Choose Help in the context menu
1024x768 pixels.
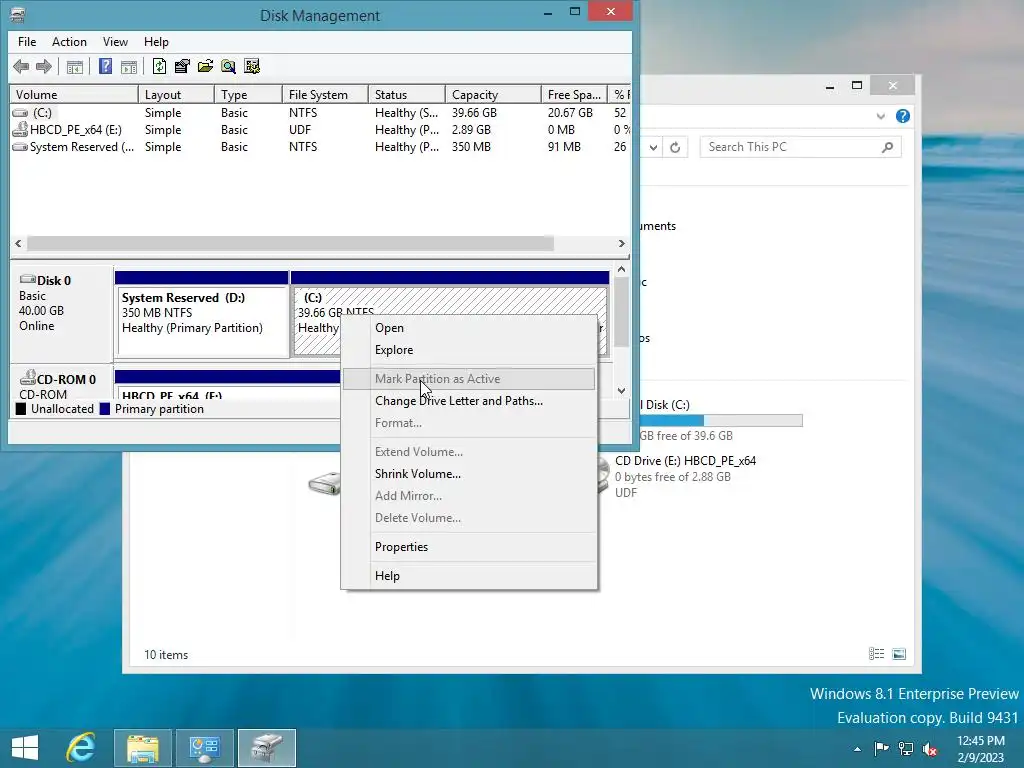coord(469,576)
